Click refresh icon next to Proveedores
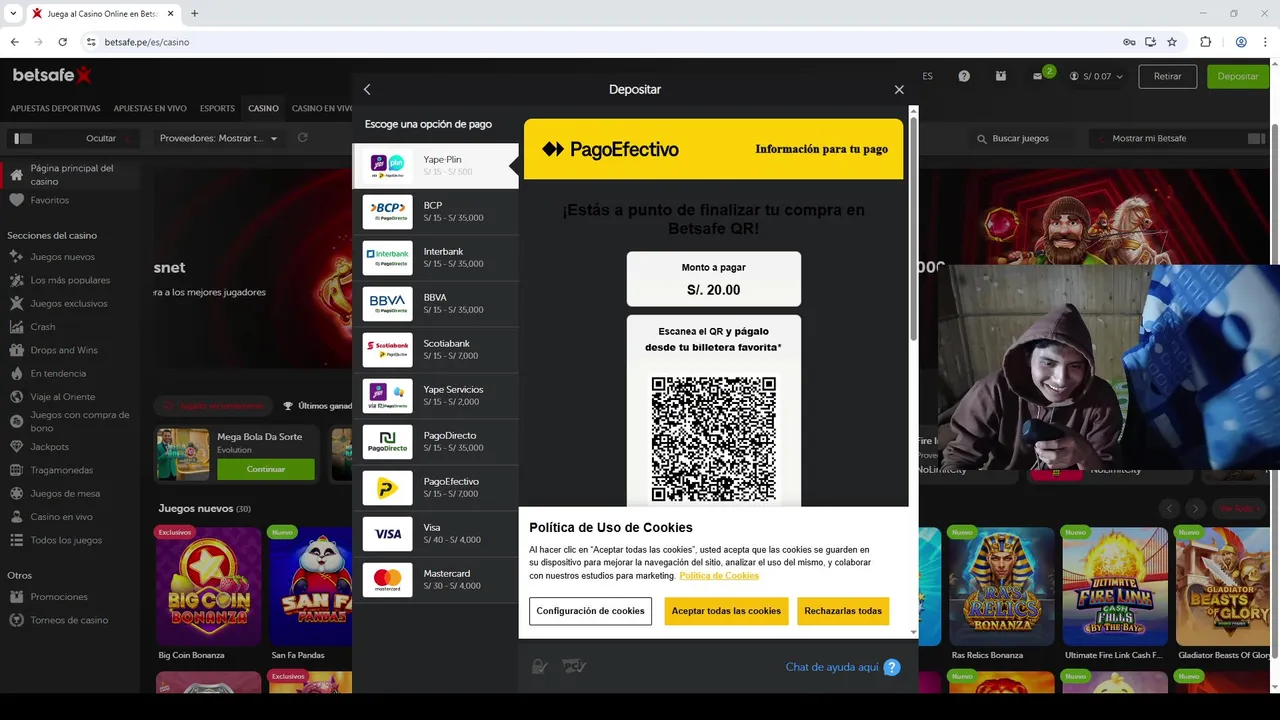This screenshot has height=720, width=1280. [x=303, y=138]
